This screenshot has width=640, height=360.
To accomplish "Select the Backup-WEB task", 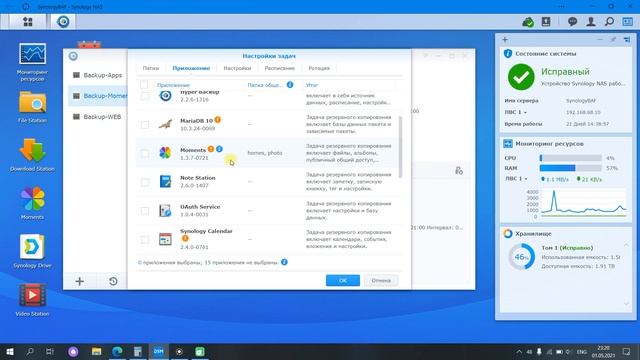I will pos(98,117).
